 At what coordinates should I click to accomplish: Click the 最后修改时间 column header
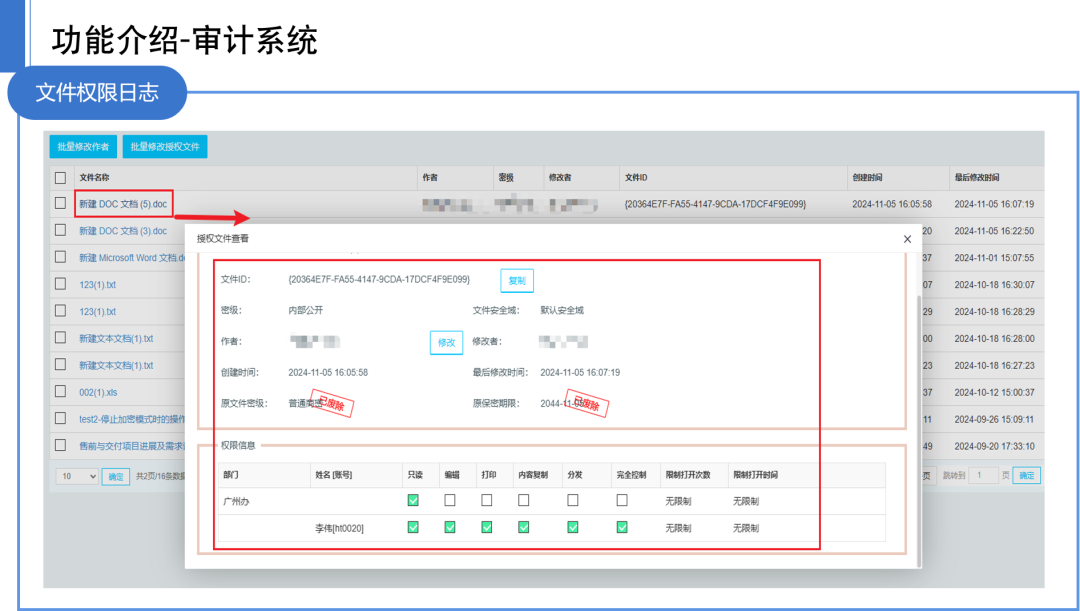pyautogui.click(x=977, y=178)
